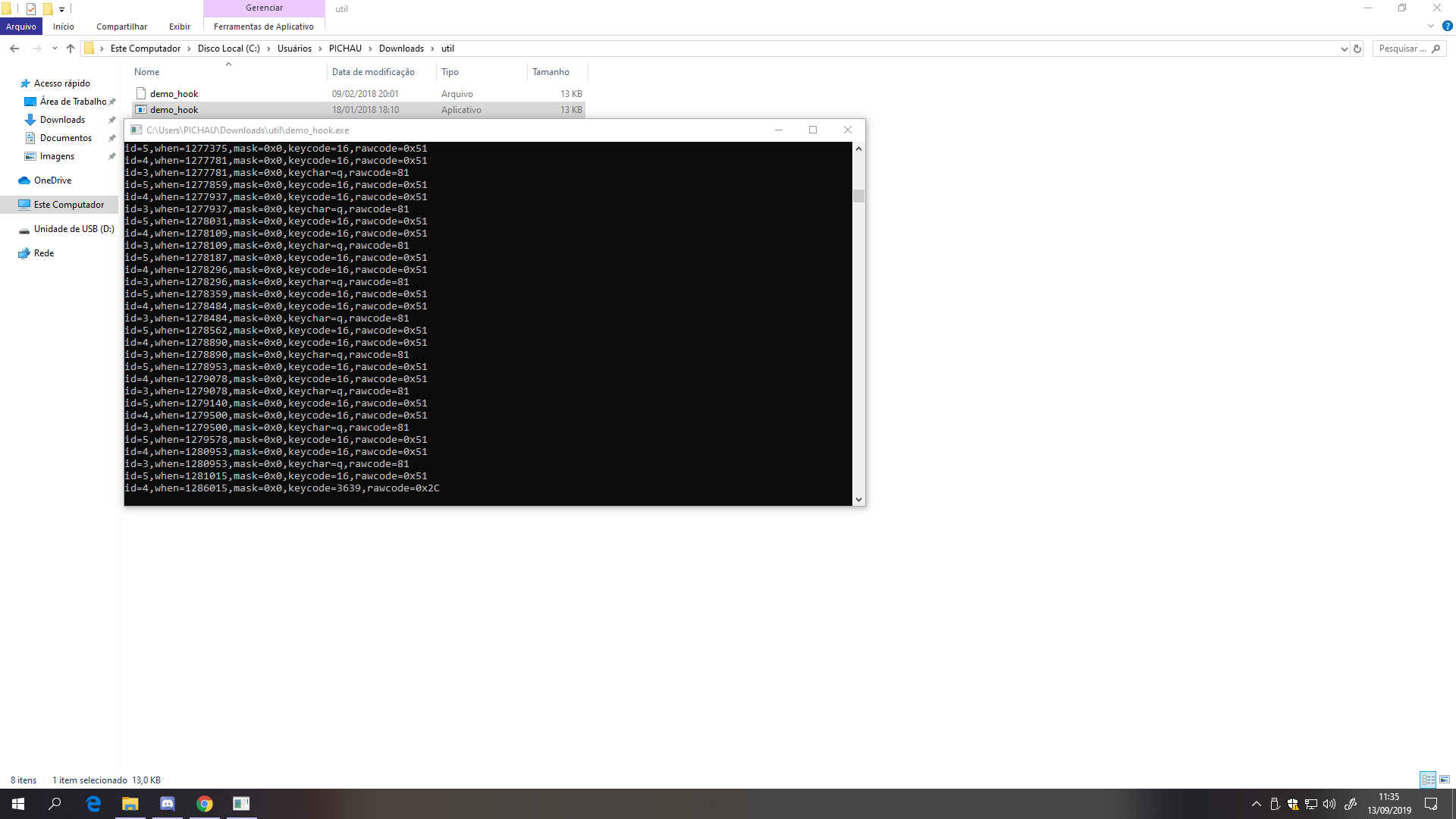The width and height of the screenshot is (1456, 819).
Task: Click the Up arrow to go to Downloads
Action: tap(70, 48)
